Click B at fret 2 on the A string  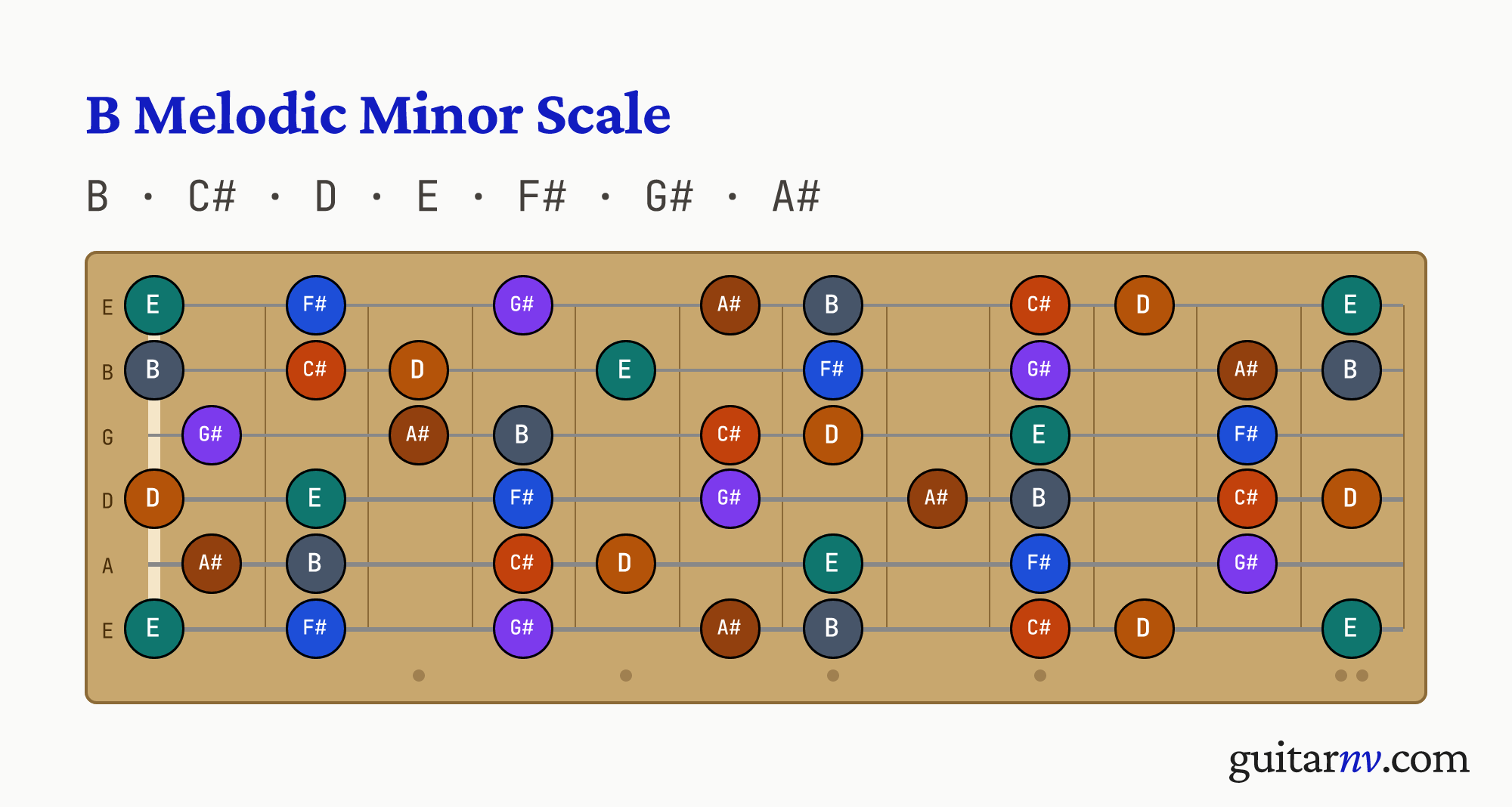(x=316, y=564)
